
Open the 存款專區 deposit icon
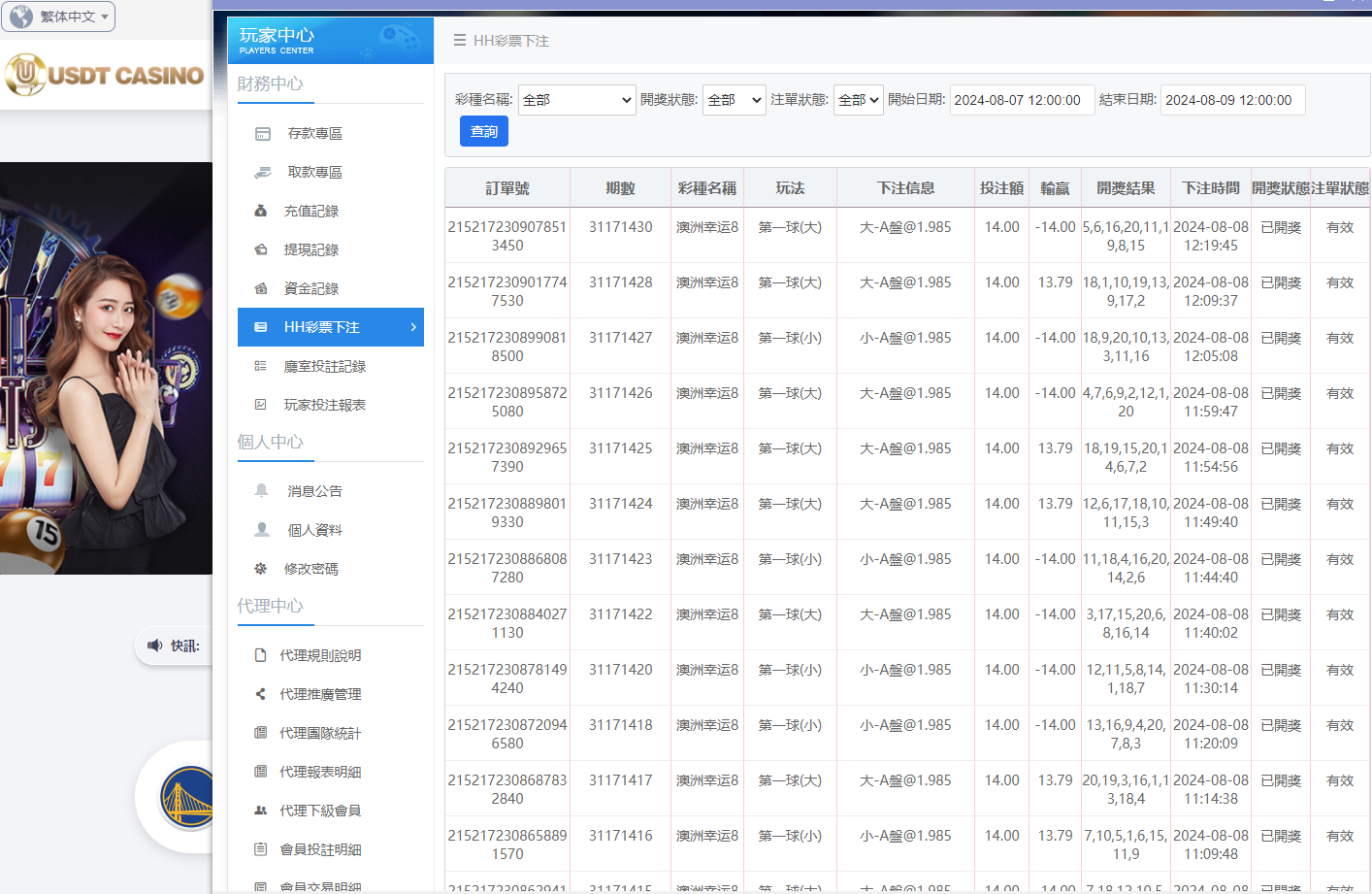click(260, 133)
